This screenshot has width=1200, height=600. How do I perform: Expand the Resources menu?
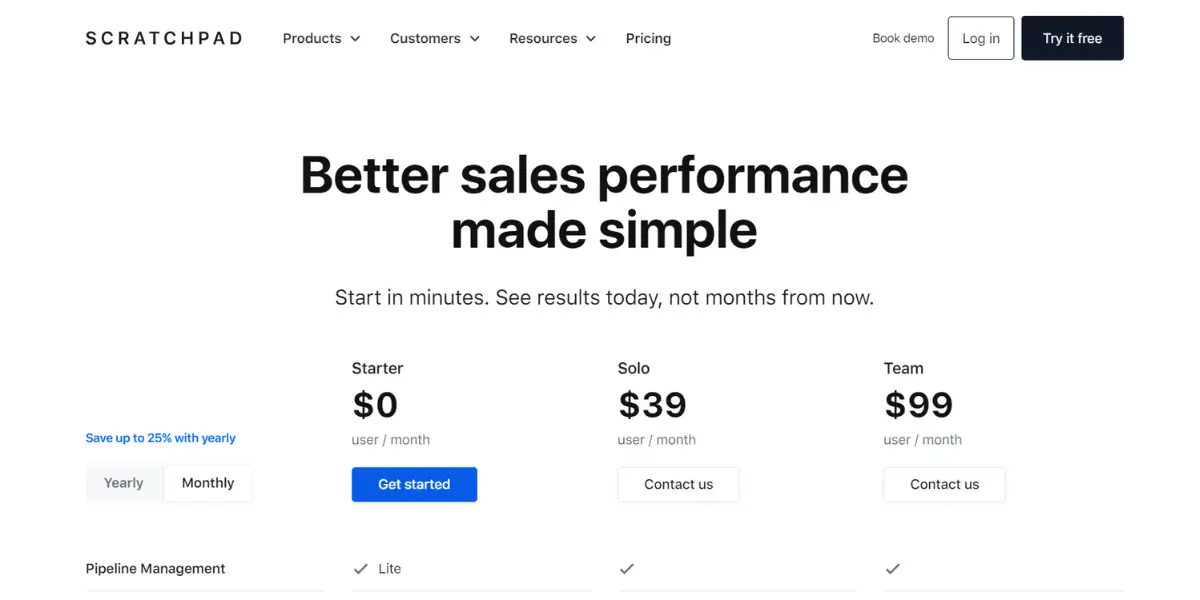click(552, 38)
